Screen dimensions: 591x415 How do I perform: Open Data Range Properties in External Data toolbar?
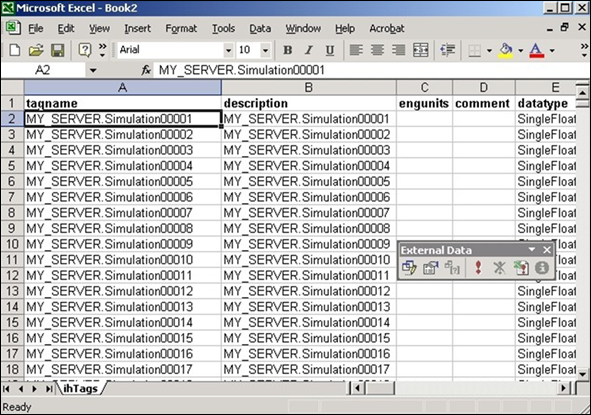430,268
